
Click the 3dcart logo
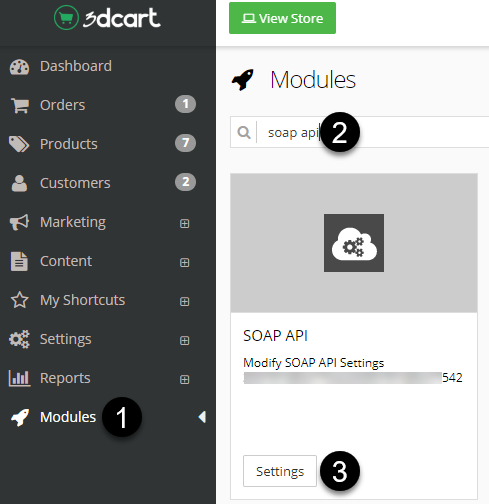click(x=107, y=18)
